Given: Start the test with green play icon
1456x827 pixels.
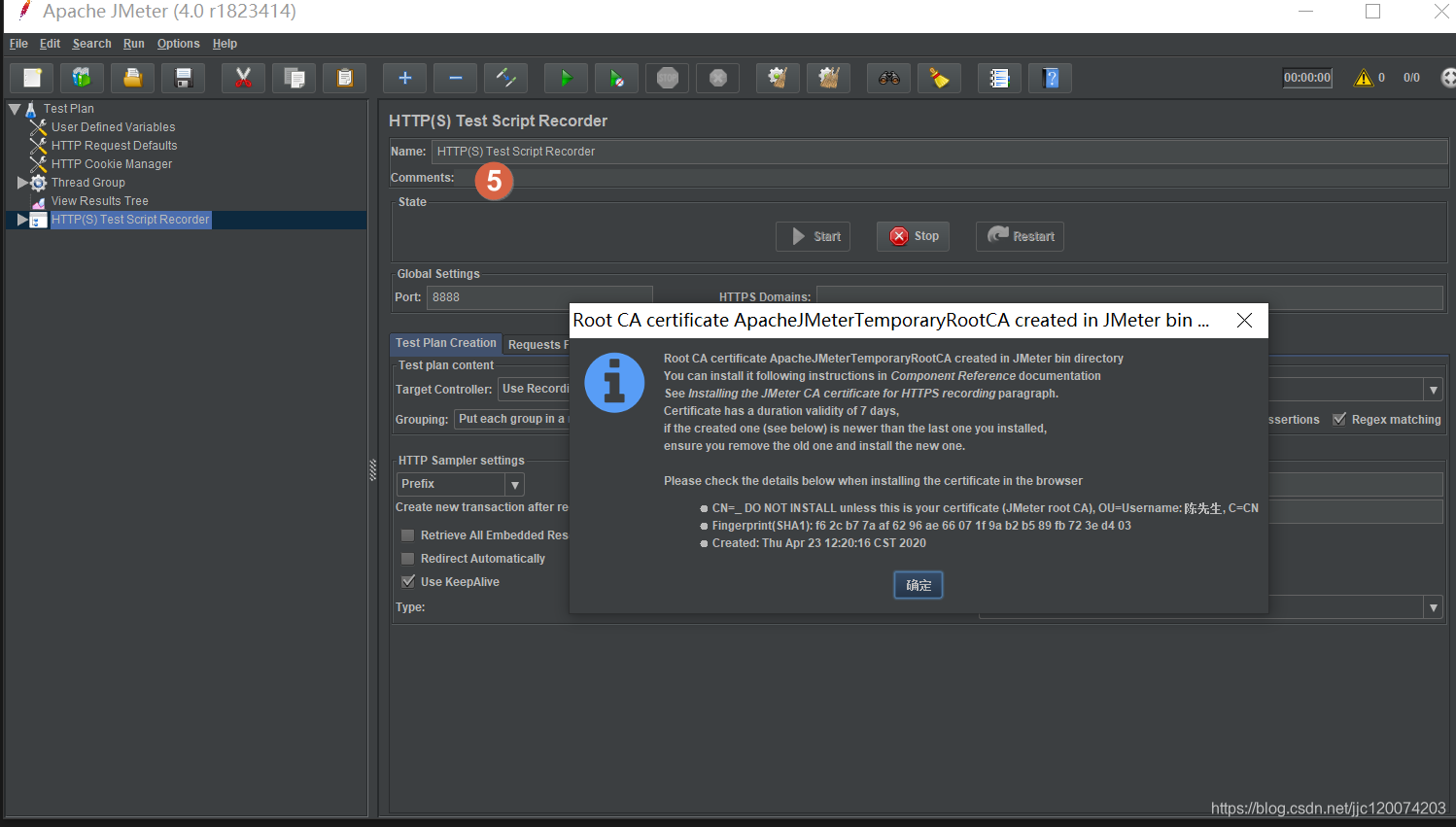Looking at the screenshot, I should [x=566, y=78].
